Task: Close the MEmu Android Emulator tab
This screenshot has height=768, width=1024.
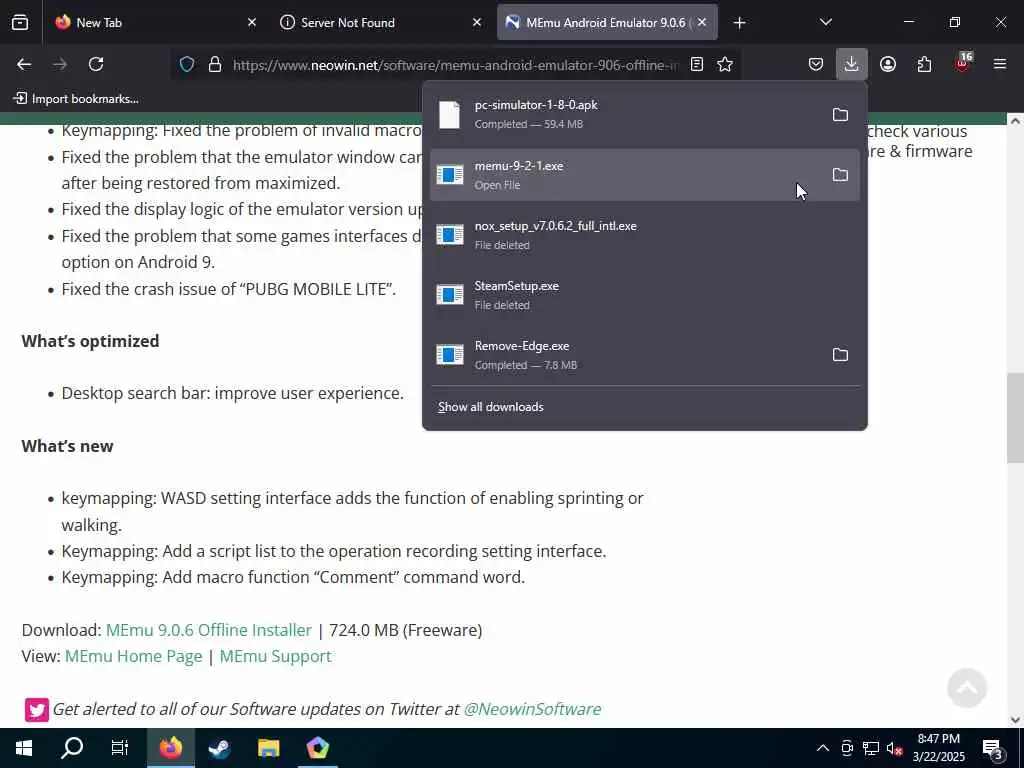Action: click(702, 22)
